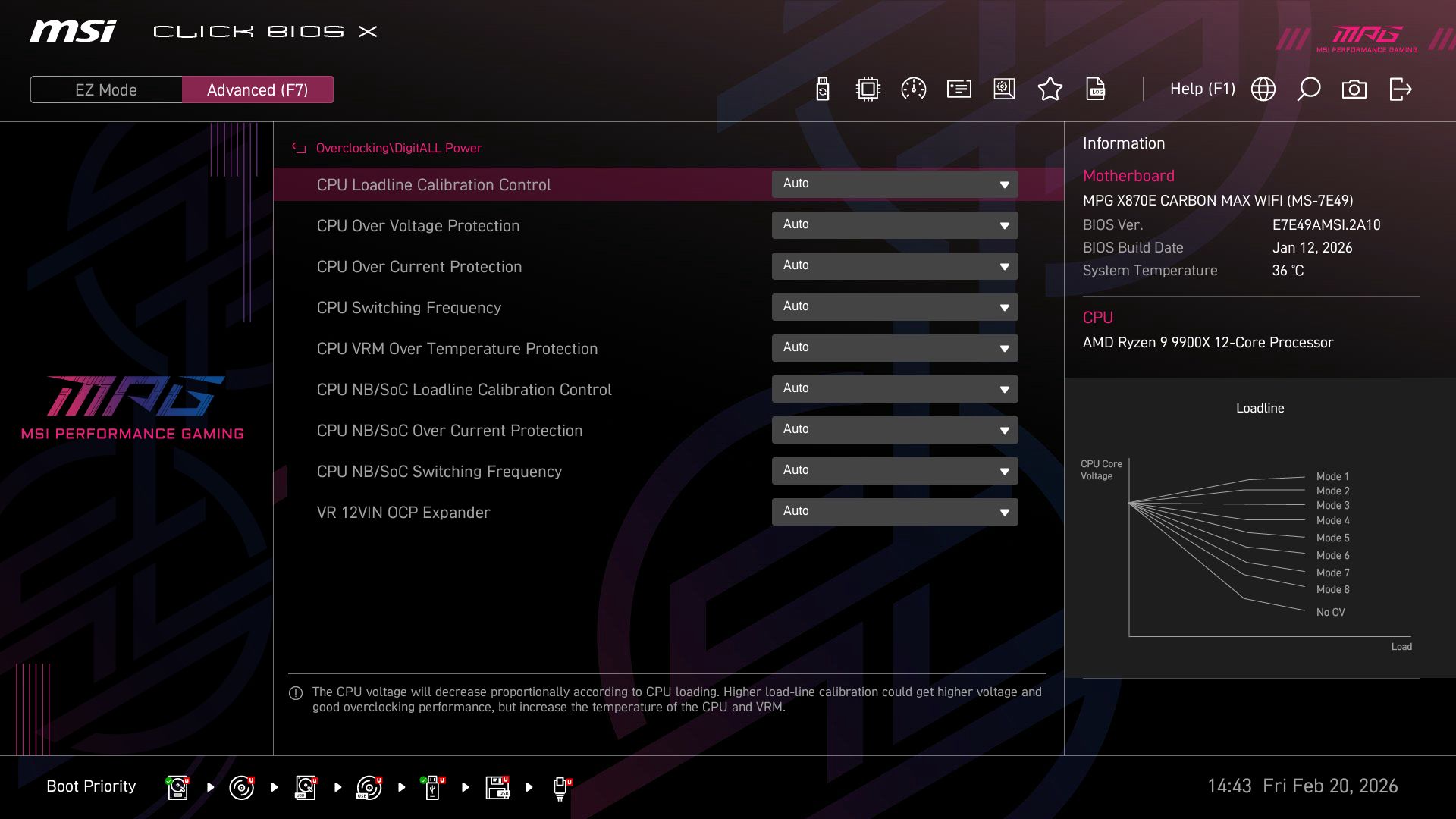Click the first hard drive in Boot Priority
This screenshot has height=819, width=1456.
177,786
